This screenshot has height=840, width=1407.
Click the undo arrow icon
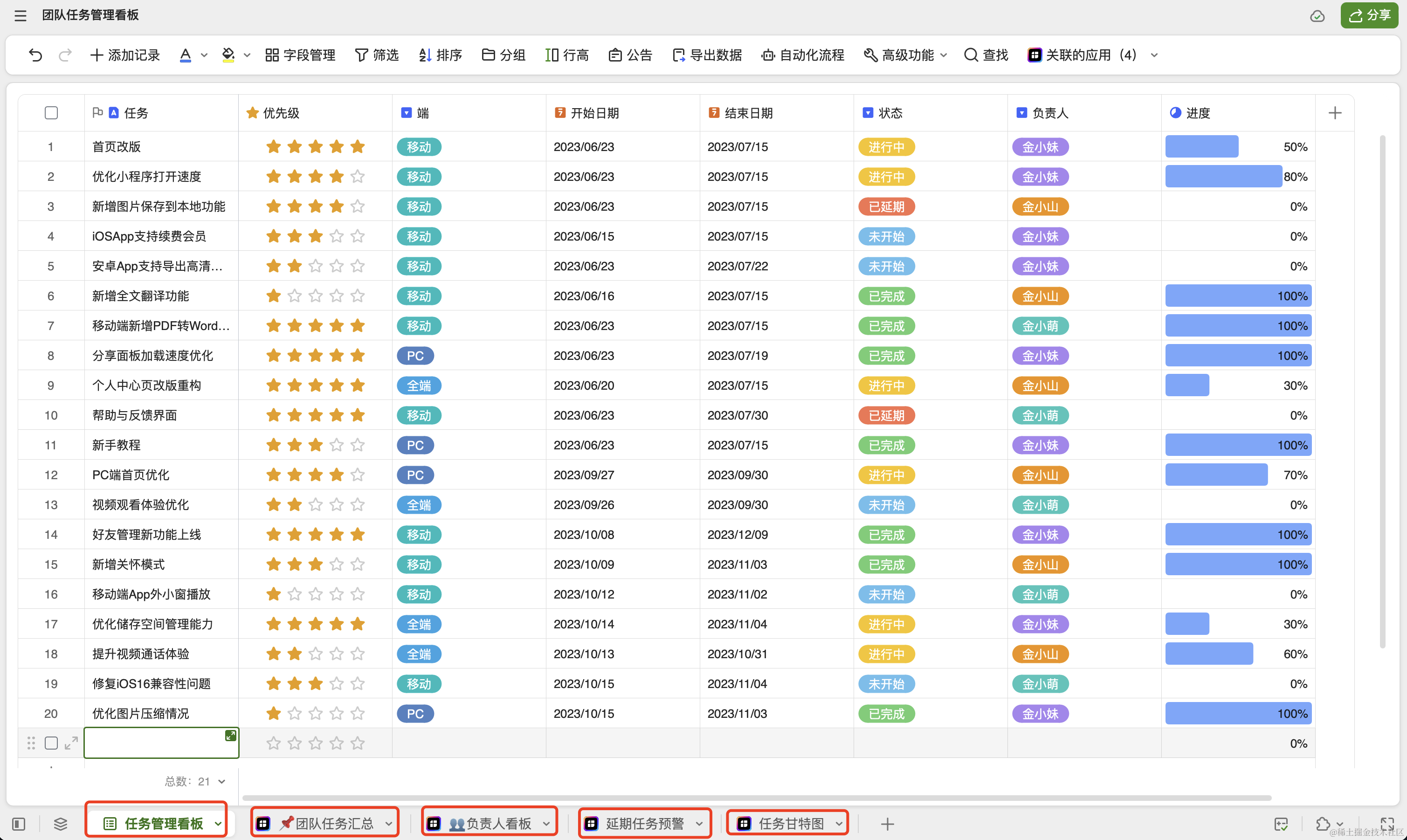pyautogui.click(x=35, y=55)
